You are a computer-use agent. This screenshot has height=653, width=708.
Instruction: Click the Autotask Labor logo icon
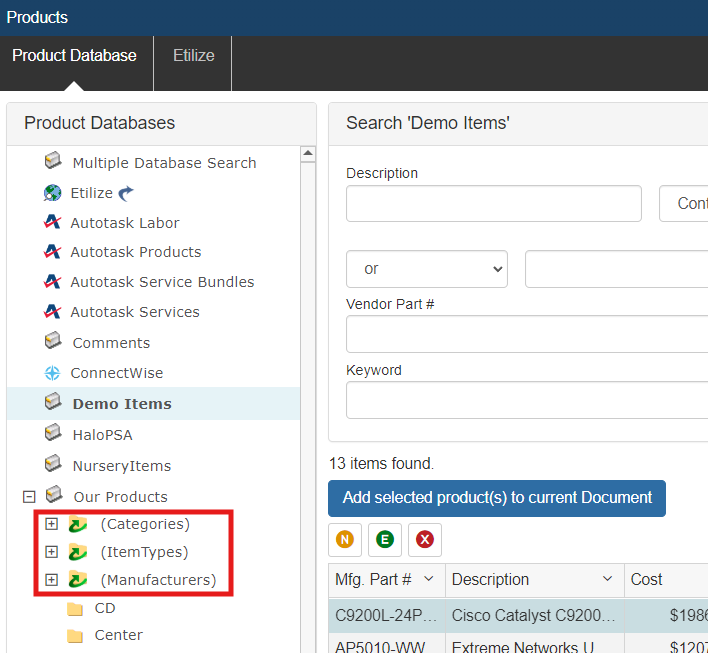click(52, 222)
